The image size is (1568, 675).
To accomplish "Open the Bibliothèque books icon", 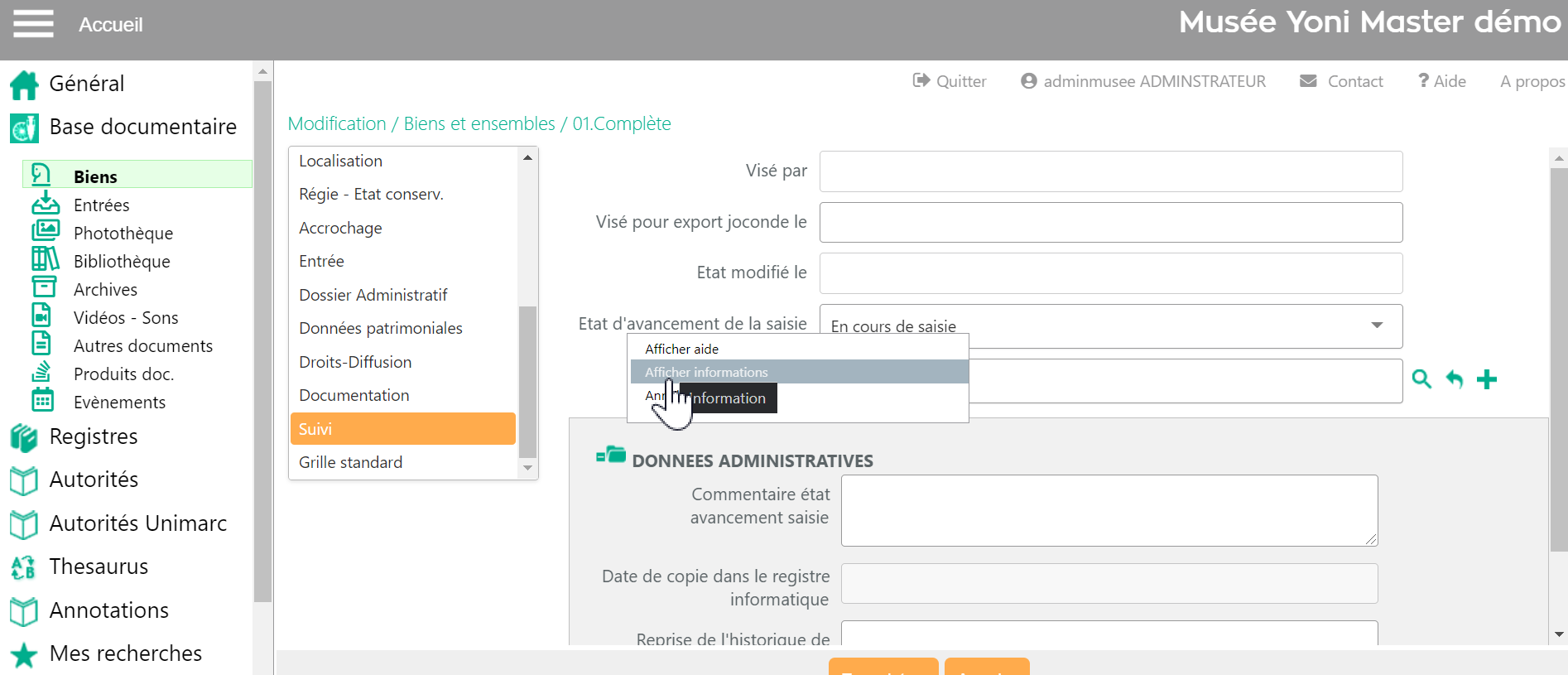I will [45, 260].
